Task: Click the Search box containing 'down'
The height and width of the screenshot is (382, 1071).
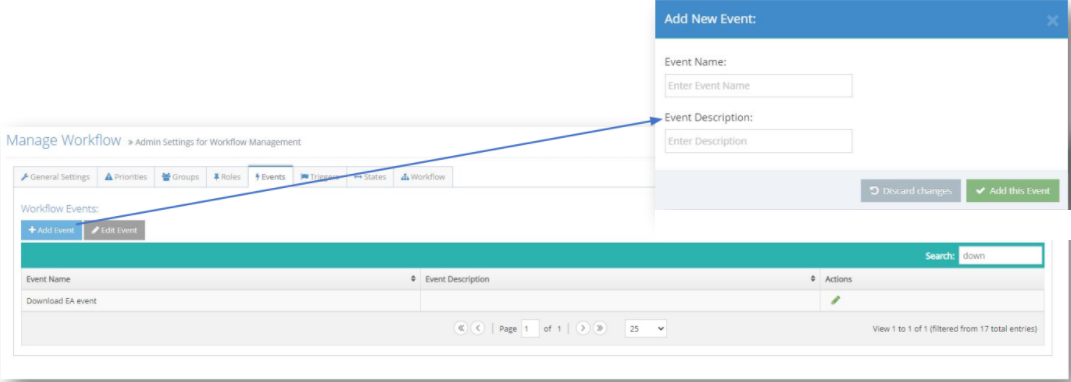Action: click(1000, 256)
